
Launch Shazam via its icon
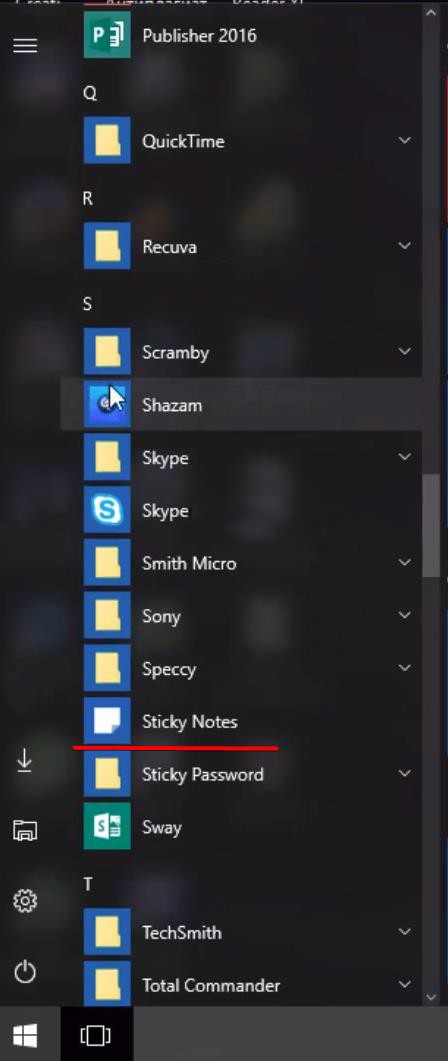pos(107,405)
